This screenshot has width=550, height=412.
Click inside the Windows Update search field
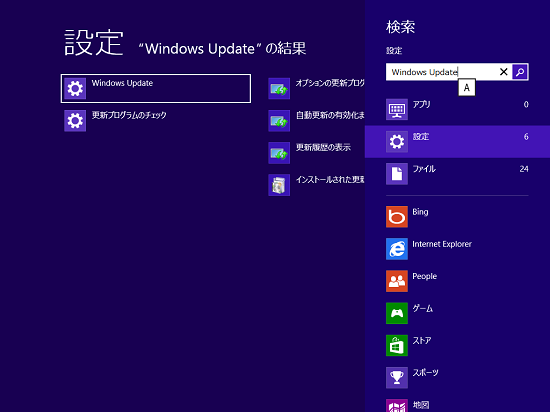pyautogui.click(x=442, y=72)
